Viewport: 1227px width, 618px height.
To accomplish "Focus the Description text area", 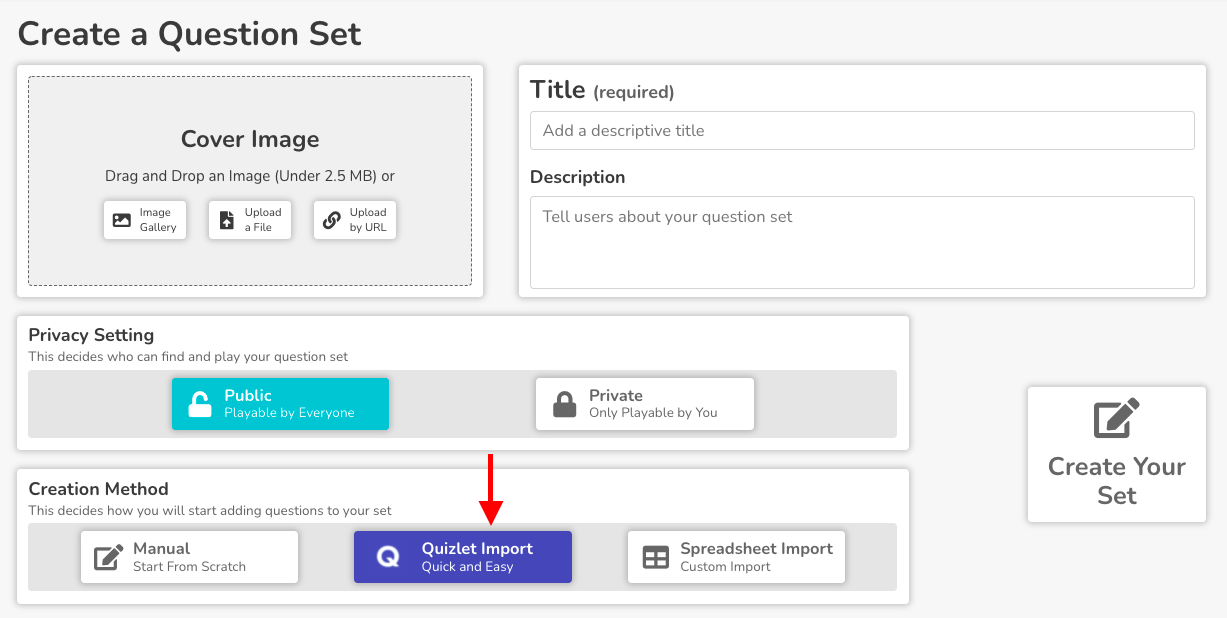I will coord(862,242).
